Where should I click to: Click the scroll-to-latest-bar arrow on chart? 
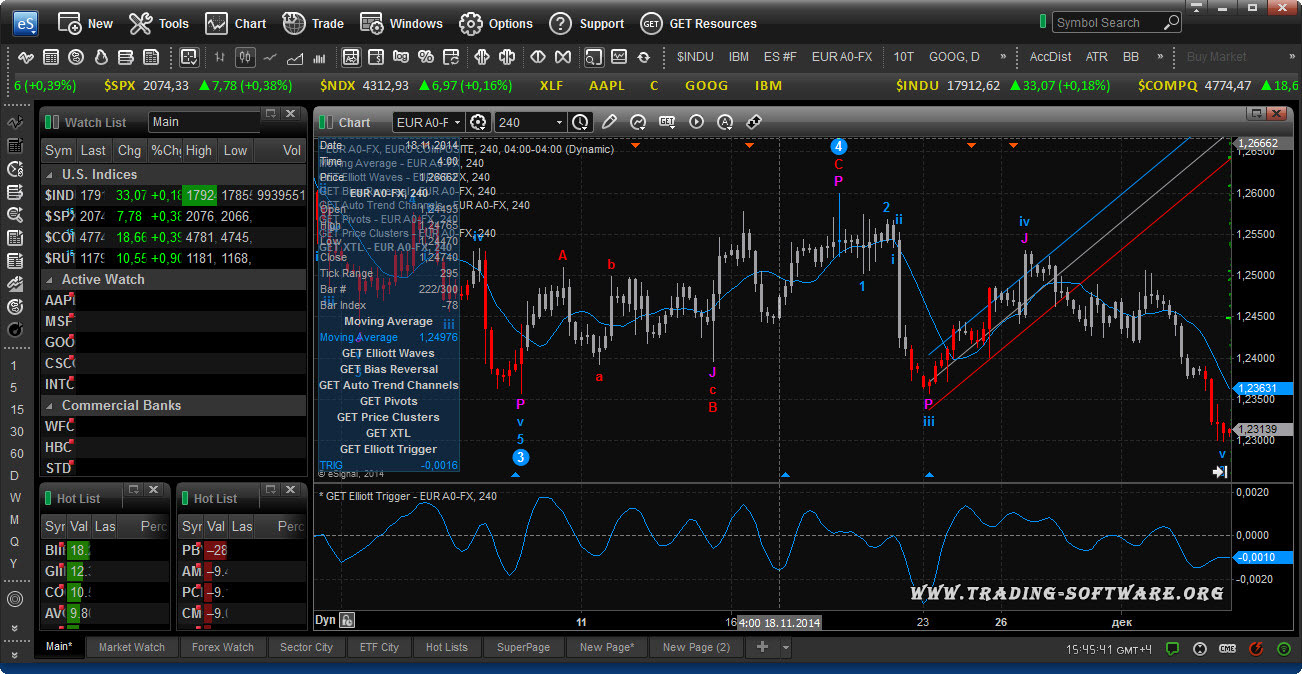pyautogui.click(x=1219, y=472)
